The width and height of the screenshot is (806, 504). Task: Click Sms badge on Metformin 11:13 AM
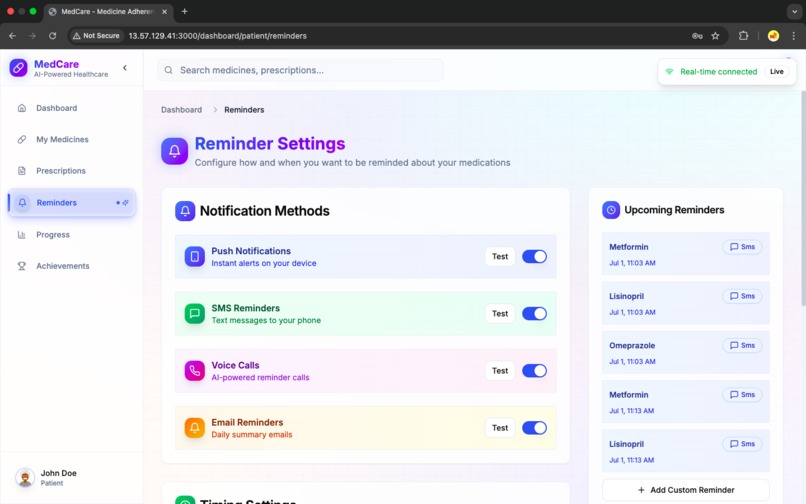click(x=742, y=395)
